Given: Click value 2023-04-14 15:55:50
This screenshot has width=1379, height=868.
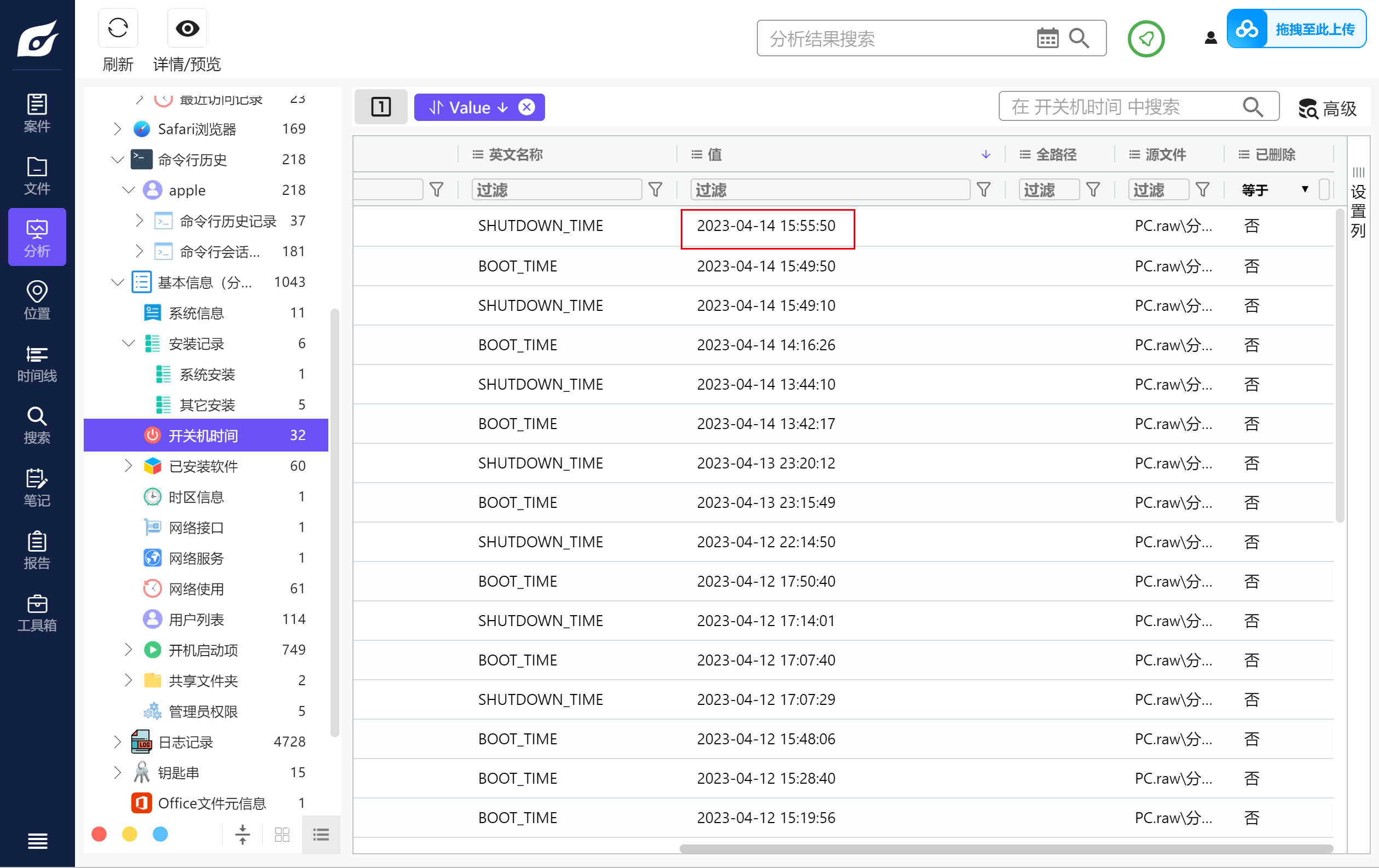Looking at the screenshot, I should point(766,225).
